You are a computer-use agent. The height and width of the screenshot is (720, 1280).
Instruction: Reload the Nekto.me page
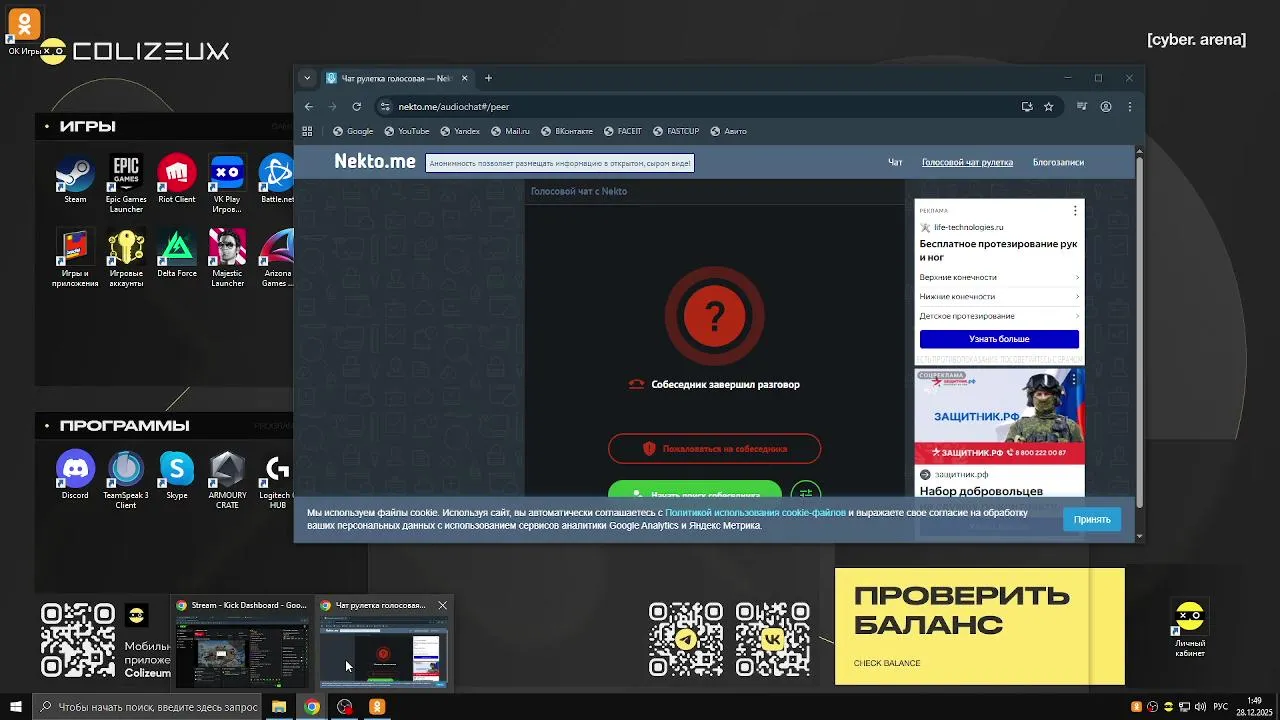point(356,107)
